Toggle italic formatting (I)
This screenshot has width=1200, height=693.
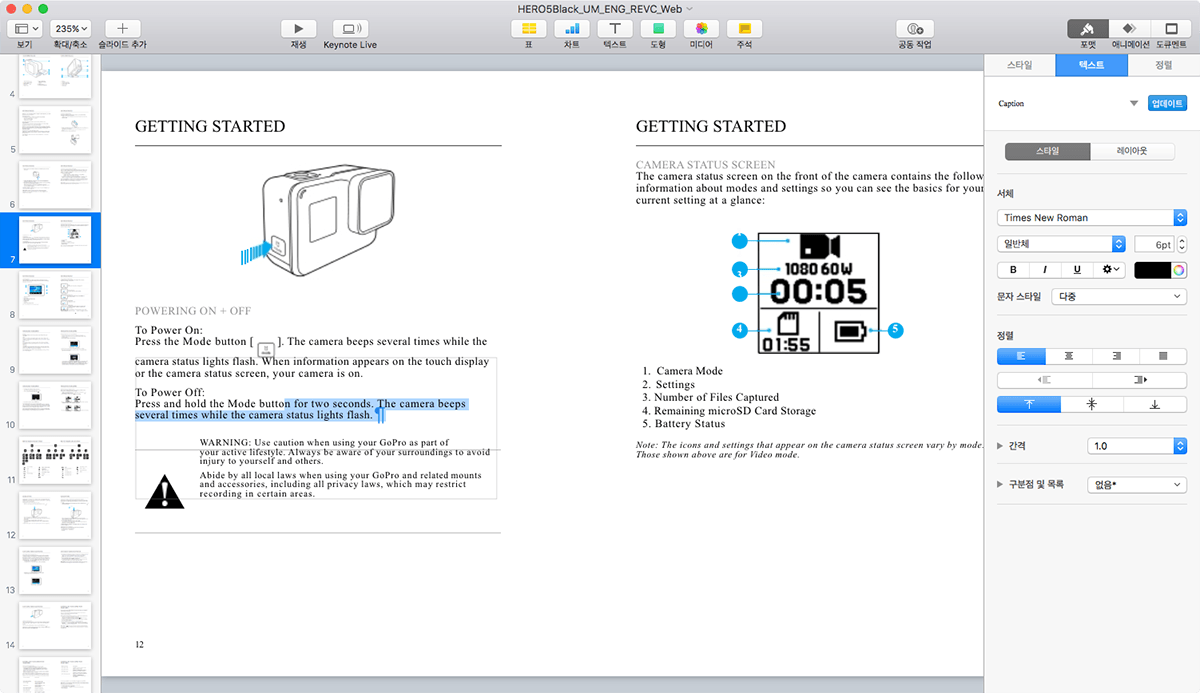(x=1045, y=270)
